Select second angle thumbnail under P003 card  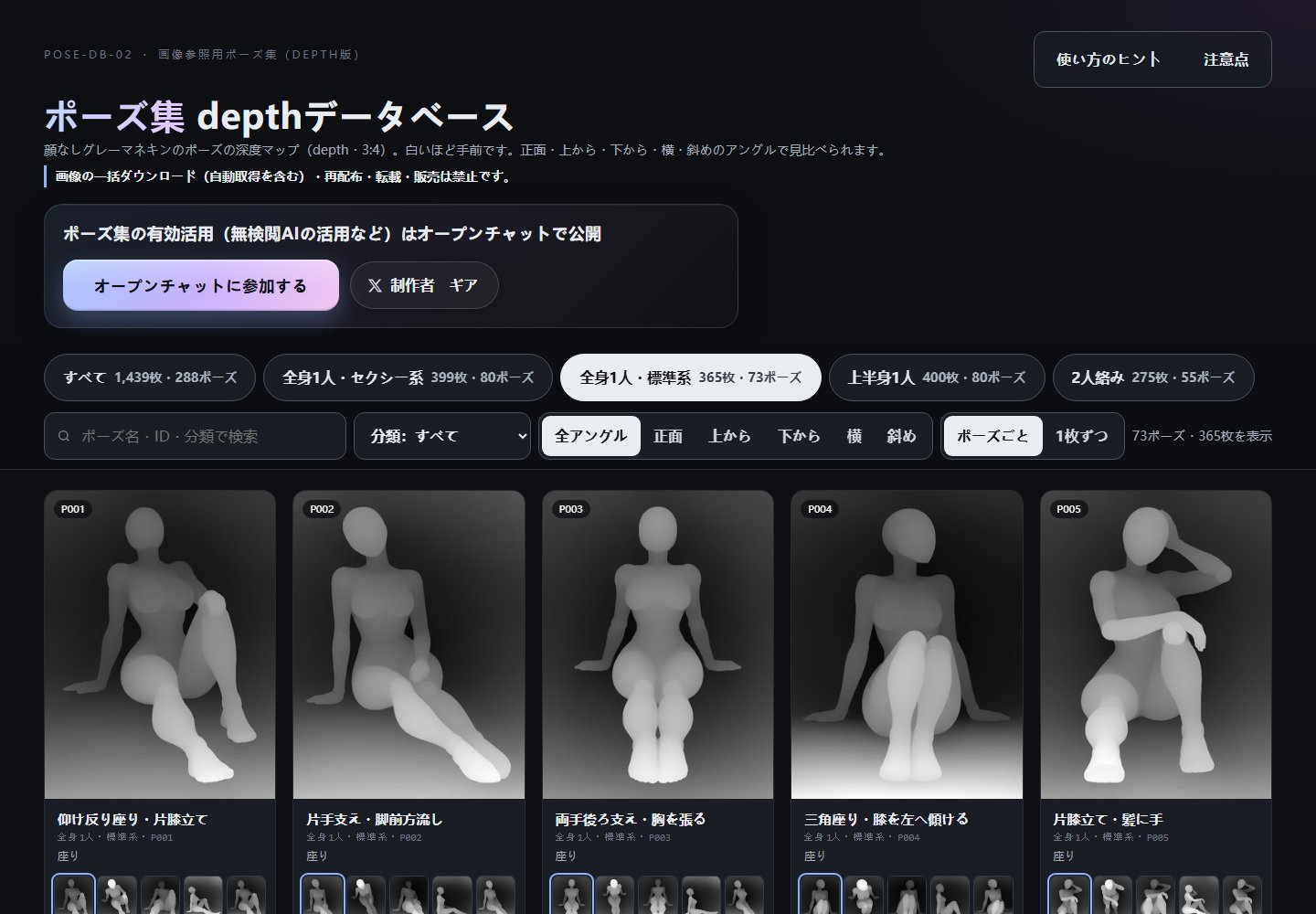click(x=614, y=895)
